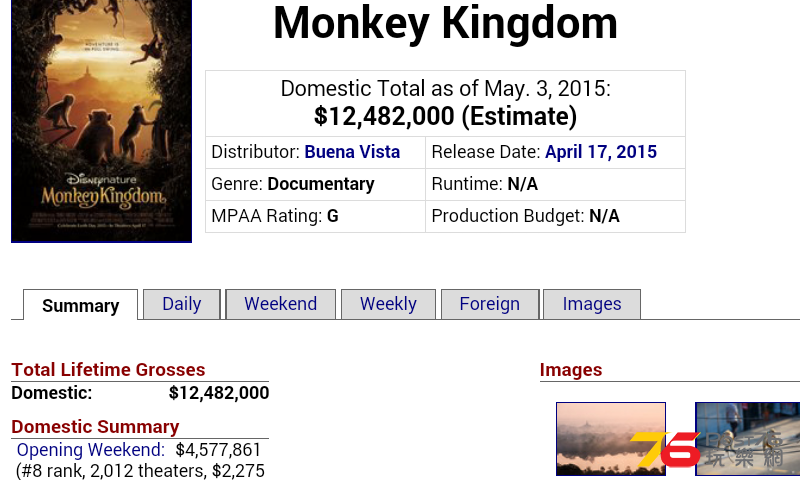Image resolution: width=800 pixels, height=480 pixels.
Task: Switch to the Daily tab
Action: pyautogui.click(x=182, y=304)
